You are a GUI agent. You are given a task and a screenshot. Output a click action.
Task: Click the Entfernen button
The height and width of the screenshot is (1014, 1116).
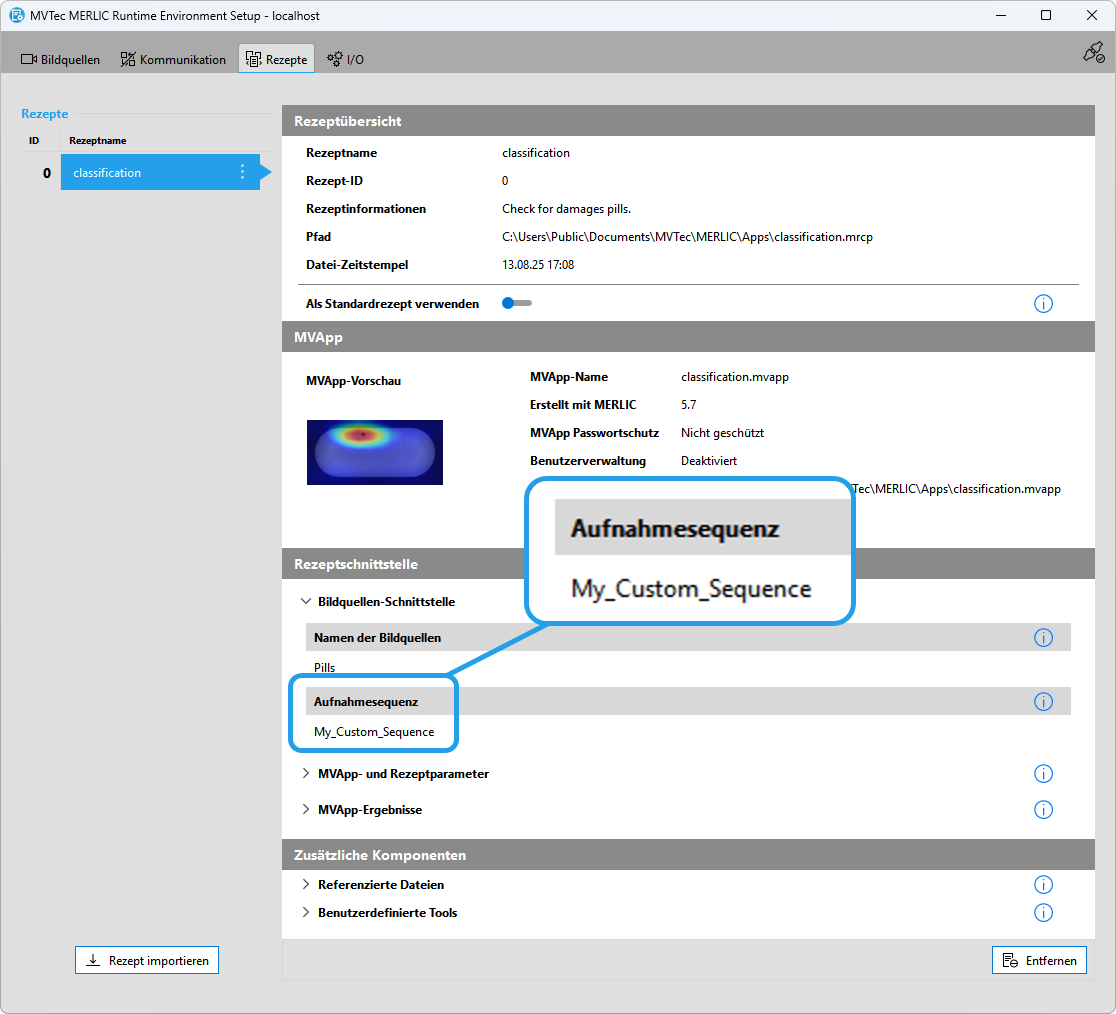tap(1039, 960)
